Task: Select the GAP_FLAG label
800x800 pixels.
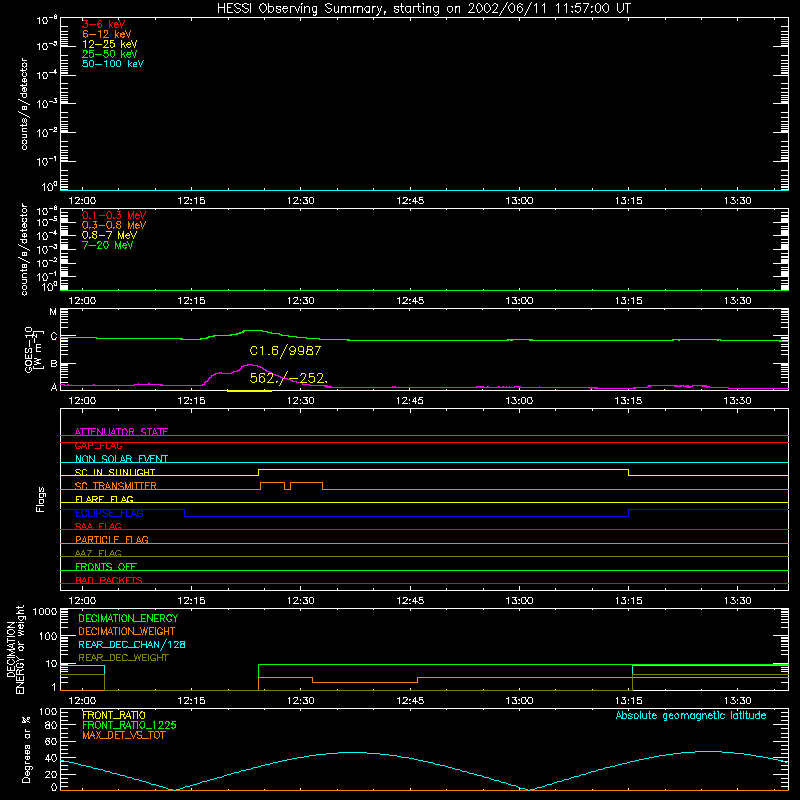Action: pyautogui.click(x=98, y=445)
